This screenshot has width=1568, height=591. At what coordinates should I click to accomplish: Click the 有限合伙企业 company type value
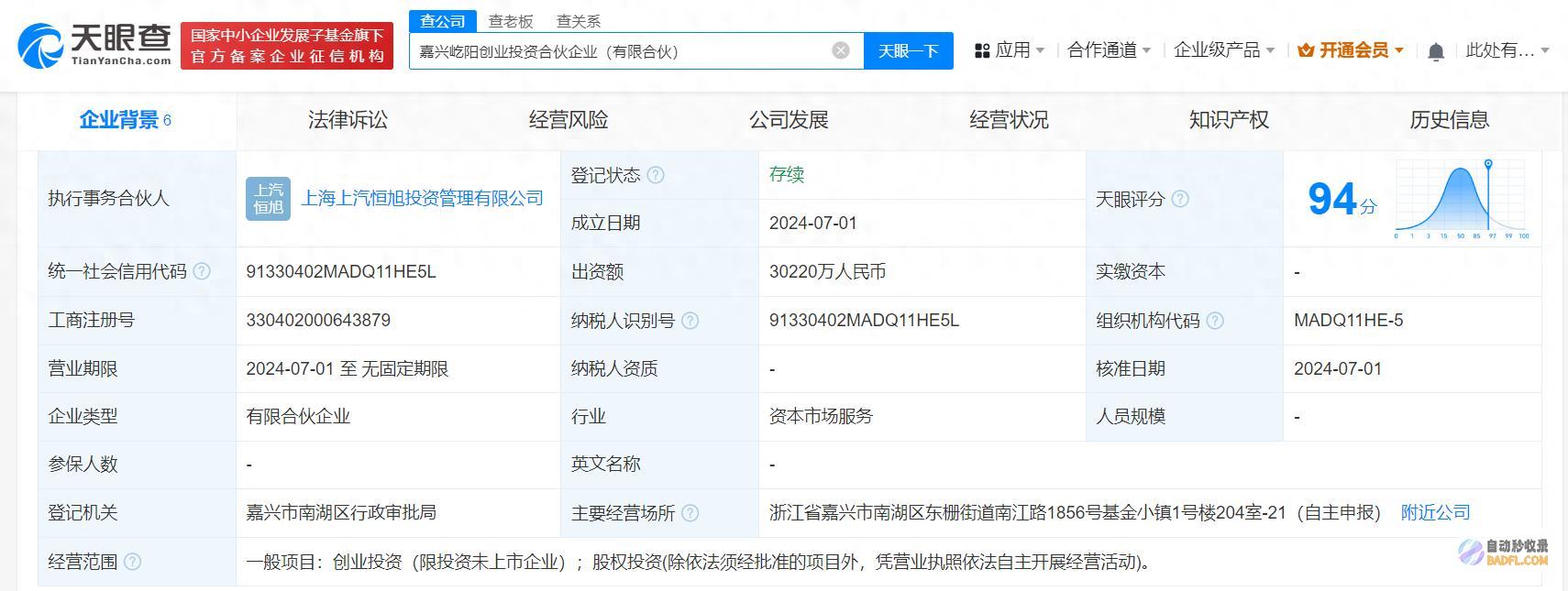(x=298, y=417)
